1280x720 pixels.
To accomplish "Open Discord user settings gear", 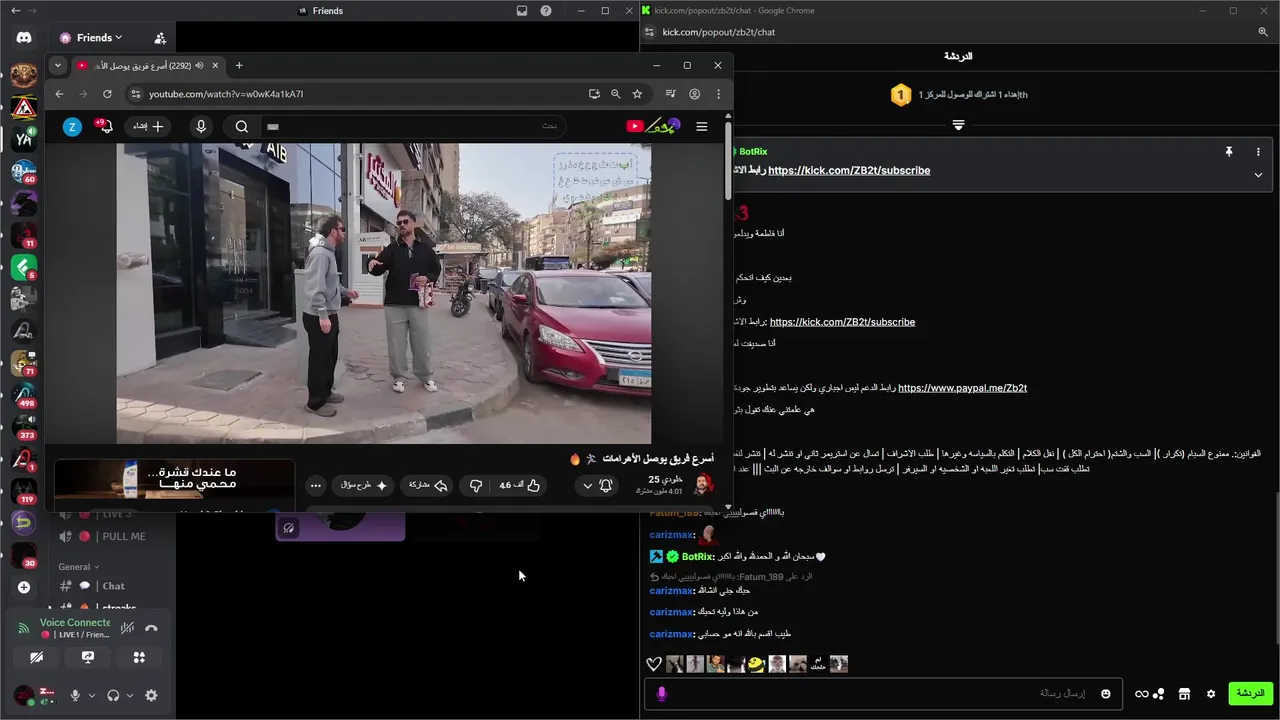I will (151, 695).
